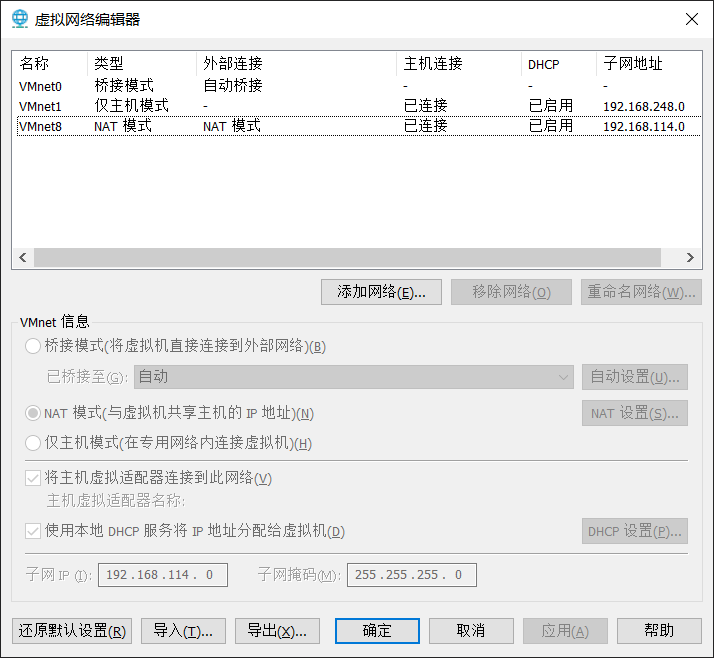Select the VMnet8 network row

tap(359, 126)
